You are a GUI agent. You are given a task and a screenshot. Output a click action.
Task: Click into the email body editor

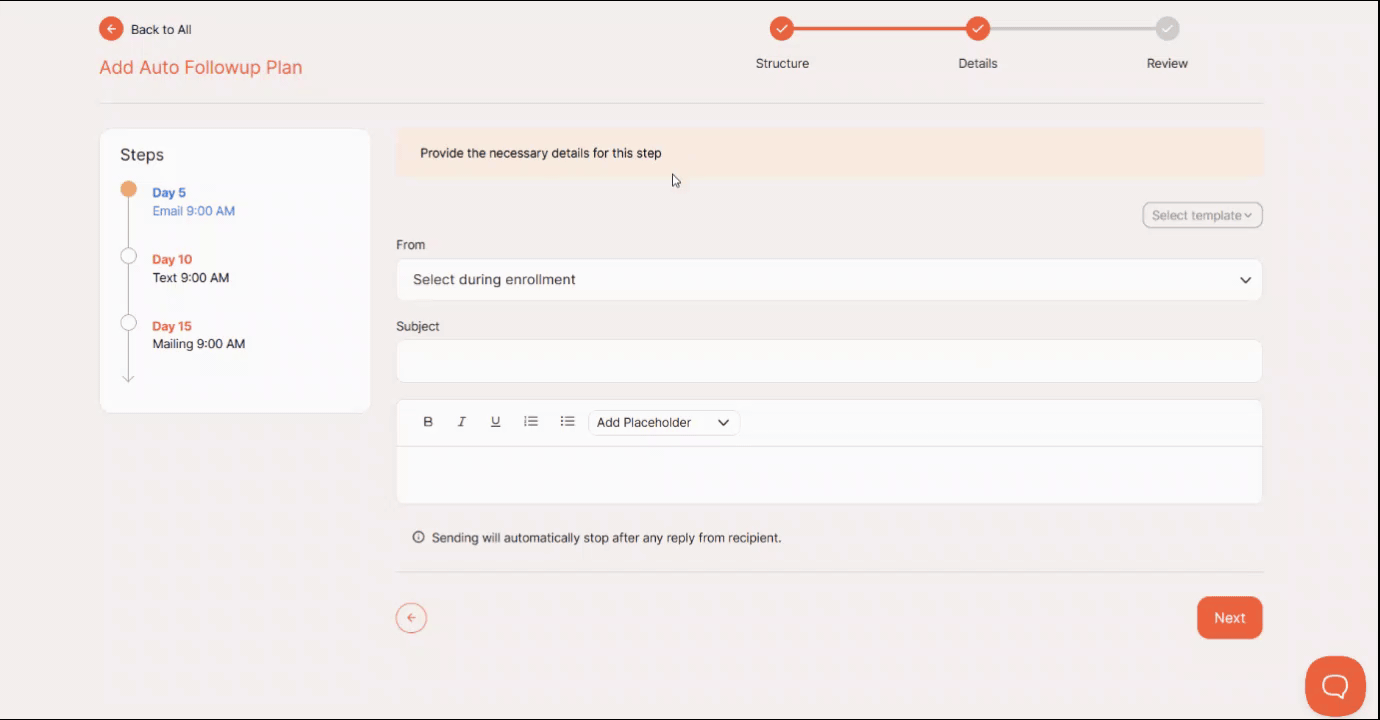click(829, 474)
